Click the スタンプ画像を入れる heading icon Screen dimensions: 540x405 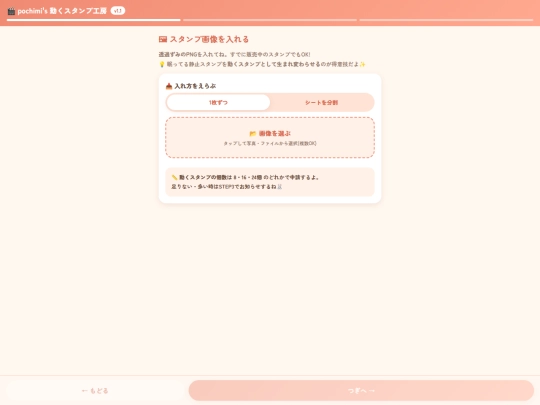coord(163,39)
